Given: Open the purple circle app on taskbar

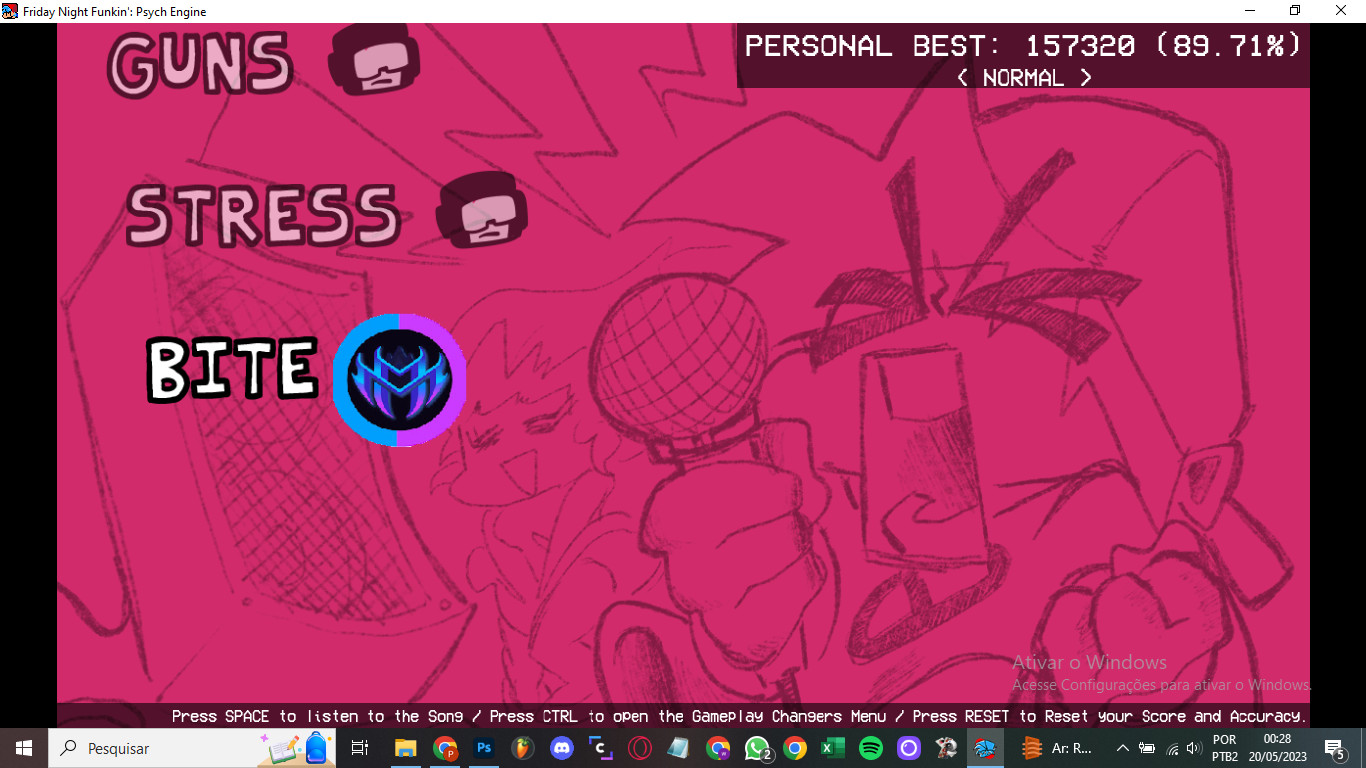Looking at the screenshot, I should point(909,748).
